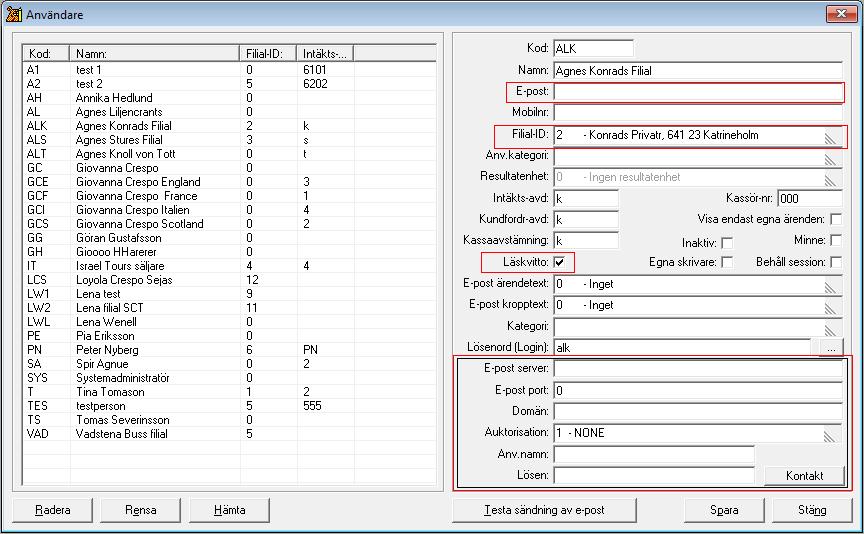Click the Lösenord (Login) input field
Screen dimensions: 864x534
(682, 348)
